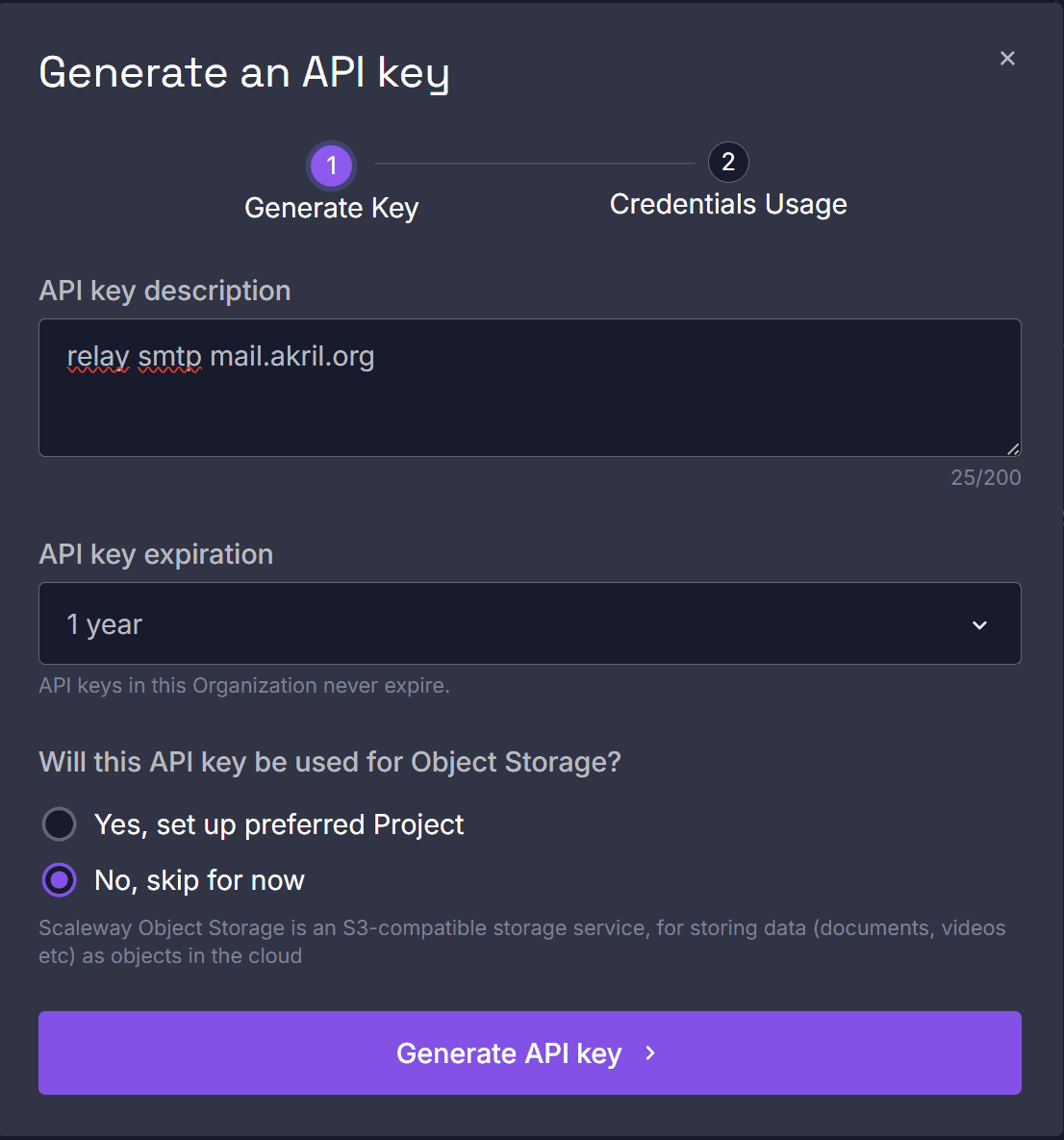
Task: Click the underlined word "smtp" in the description
Action: pos(169,357)
